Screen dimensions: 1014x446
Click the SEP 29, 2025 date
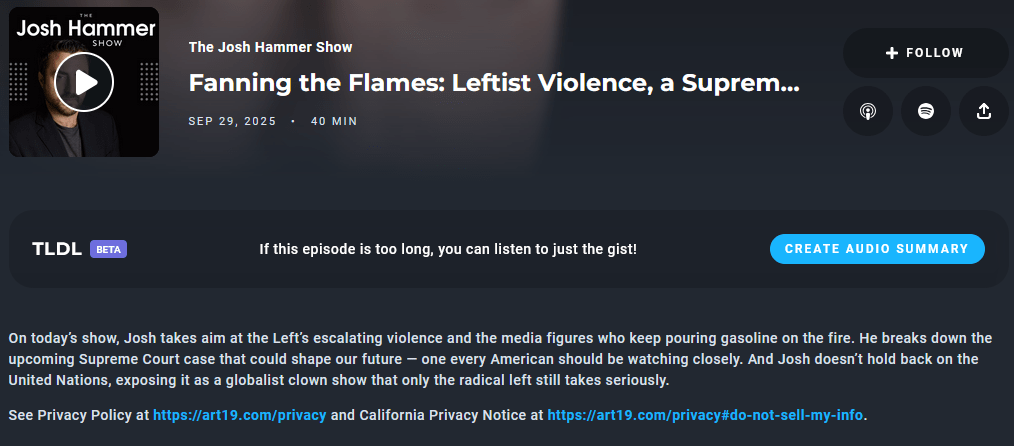(x=232, y=121)
